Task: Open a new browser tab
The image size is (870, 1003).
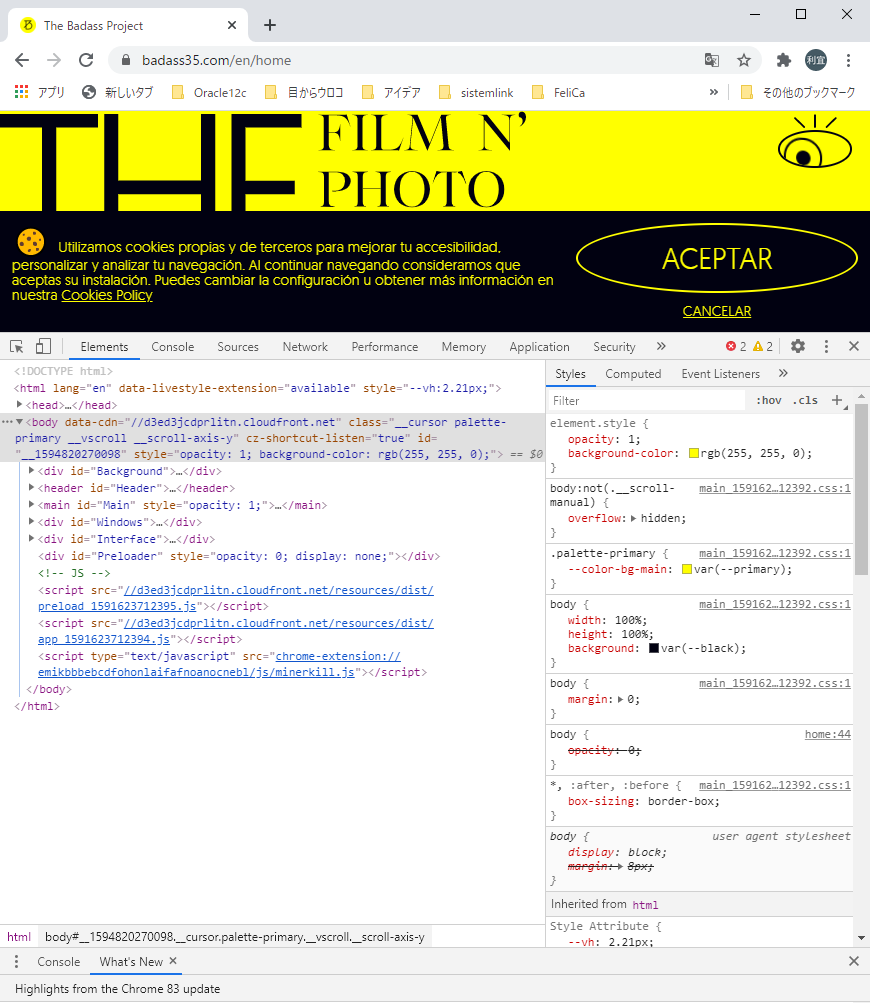Action: point(270,25)
